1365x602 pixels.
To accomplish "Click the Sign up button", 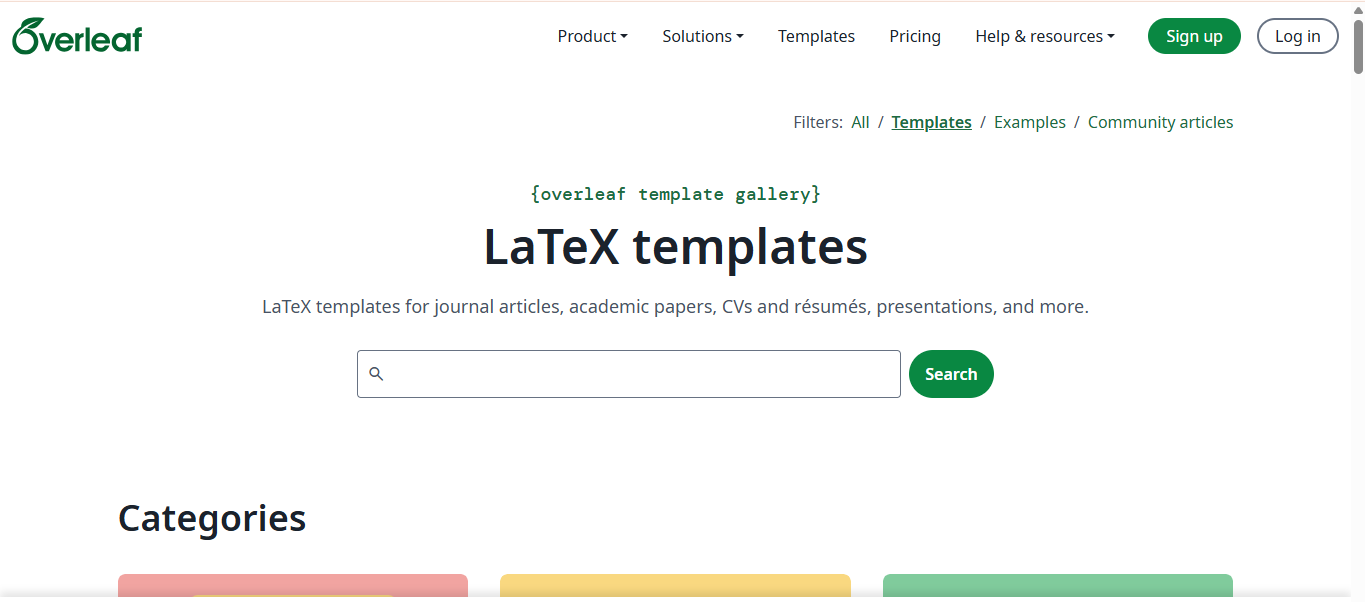I will pyautogui.click(x=1194, y=36).
